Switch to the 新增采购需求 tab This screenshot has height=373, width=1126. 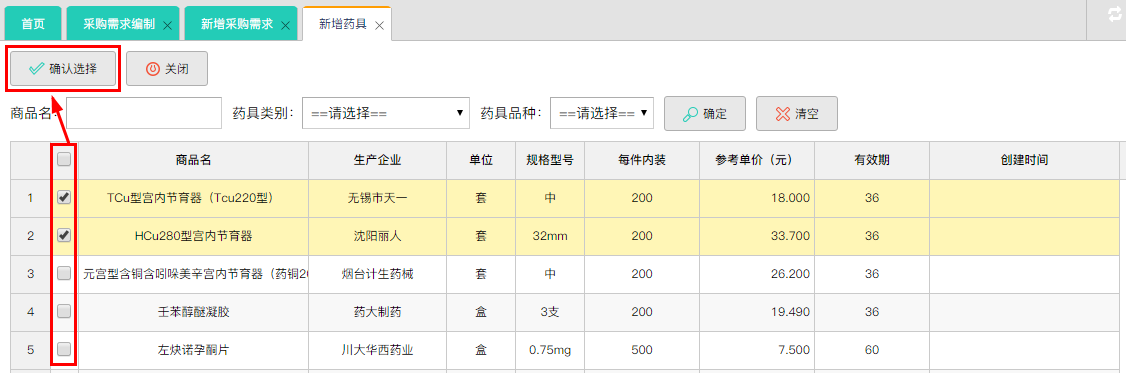click(x=237, y=24)
